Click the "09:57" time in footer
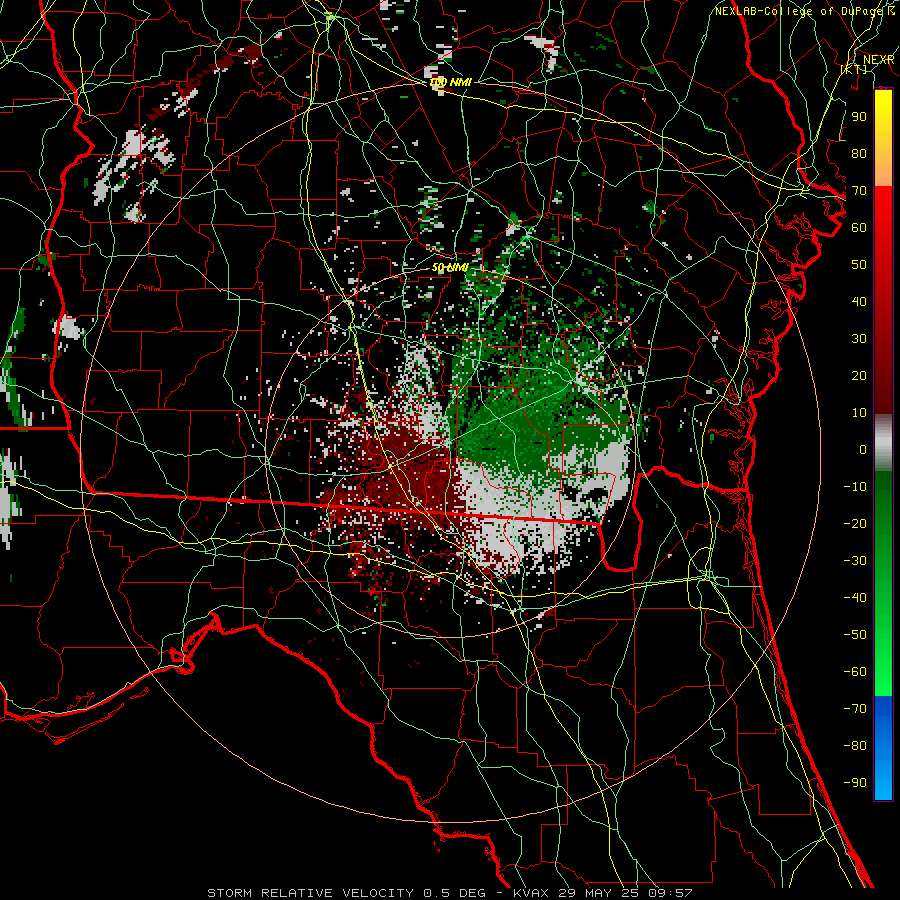 [x=670, y=893]
